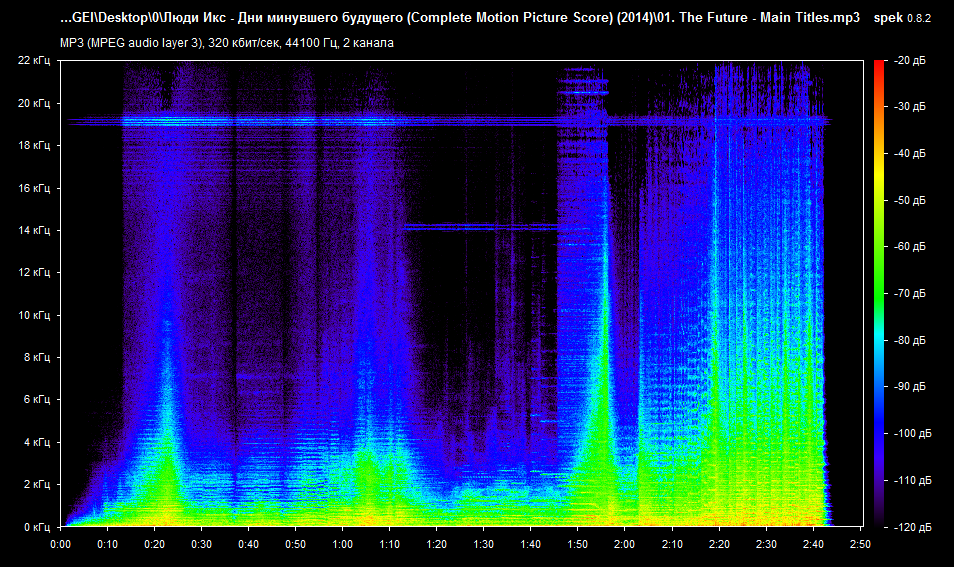Click the 2:20 time marker
This screenshot has height=567, width=954.
(717, 544)
